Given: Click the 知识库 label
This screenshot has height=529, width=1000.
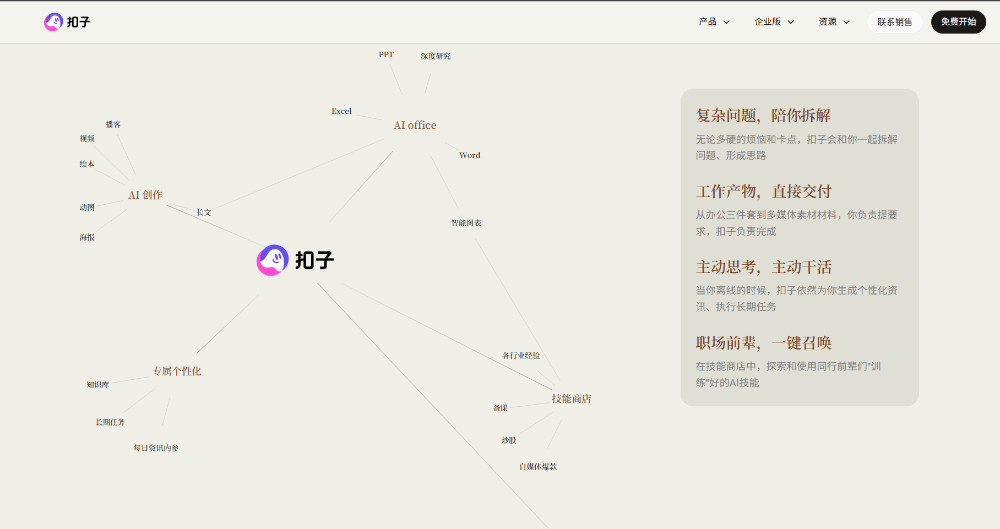Looking at the screenshot, I should point(98,384).
